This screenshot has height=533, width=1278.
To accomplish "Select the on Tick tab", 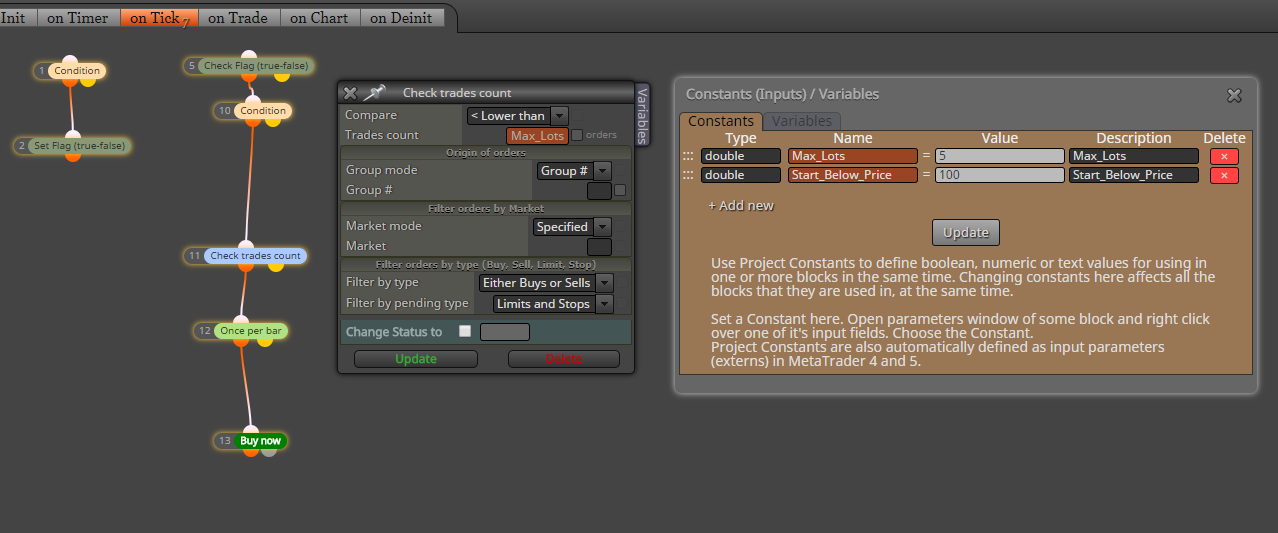I will coord(158,17).
